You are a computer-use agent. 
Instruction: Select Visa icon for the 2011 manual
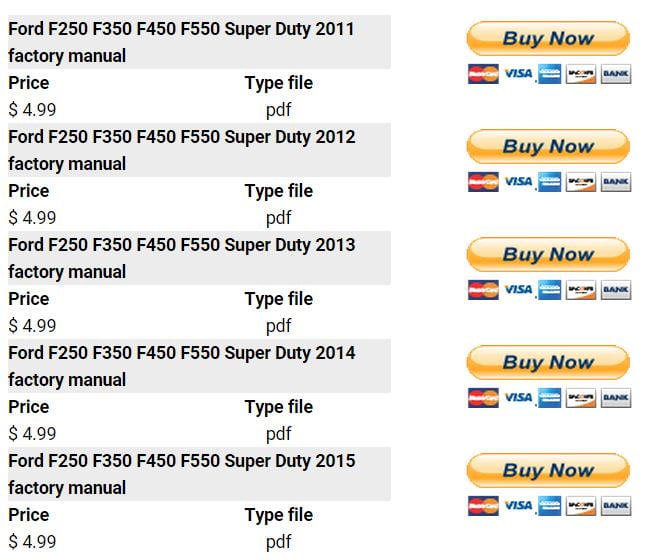point(518,74)
